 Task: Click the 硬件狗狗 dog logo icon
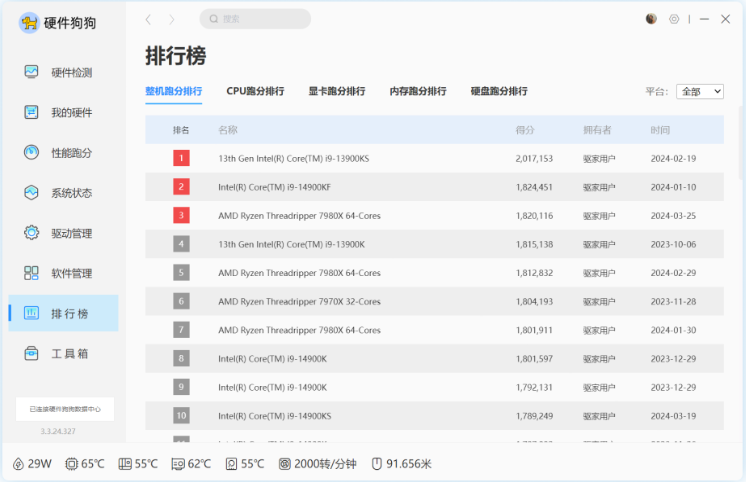point(29,22)
